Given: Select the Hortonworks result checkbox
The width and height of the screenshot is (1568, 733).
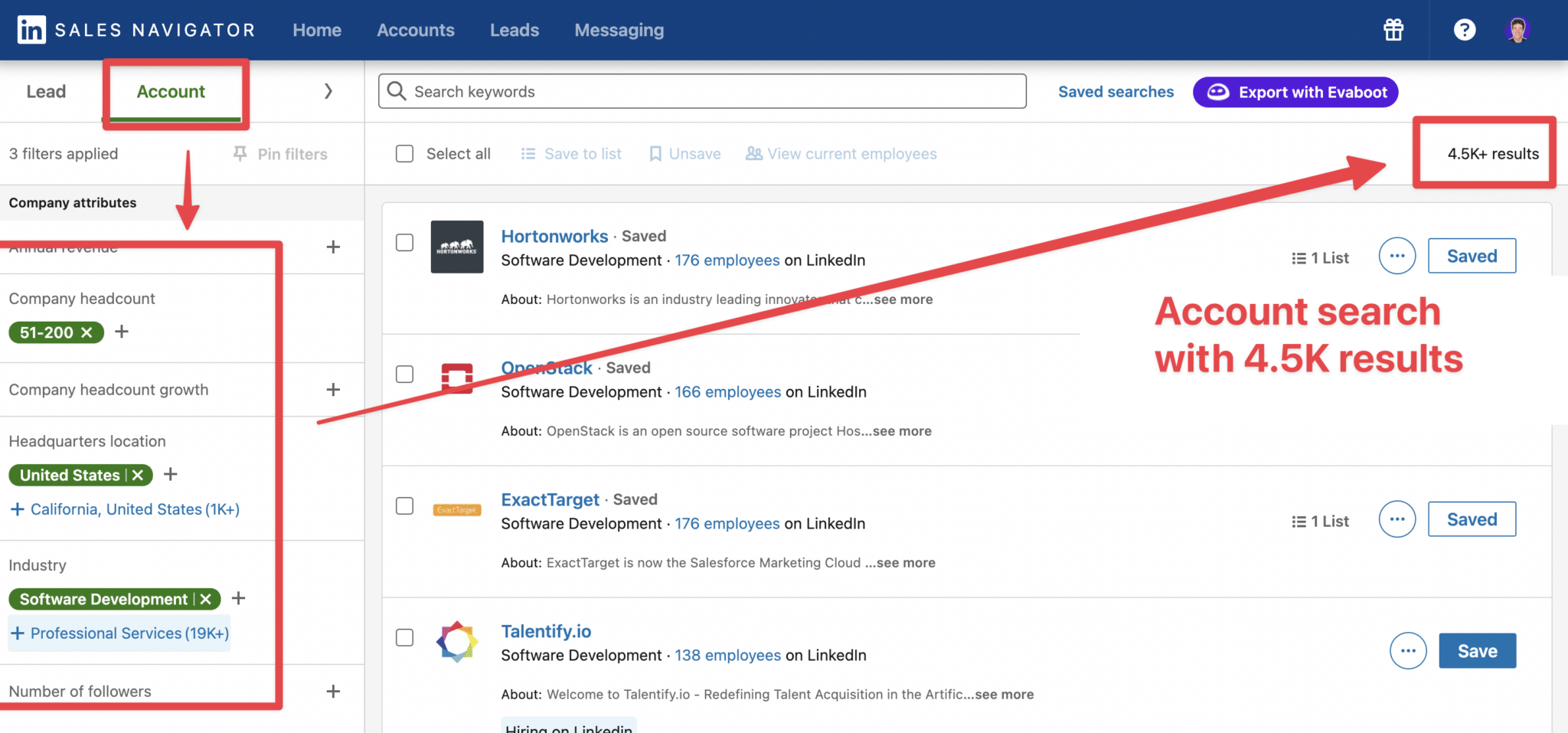Looking at the screenshot, I should coord(404,243).
